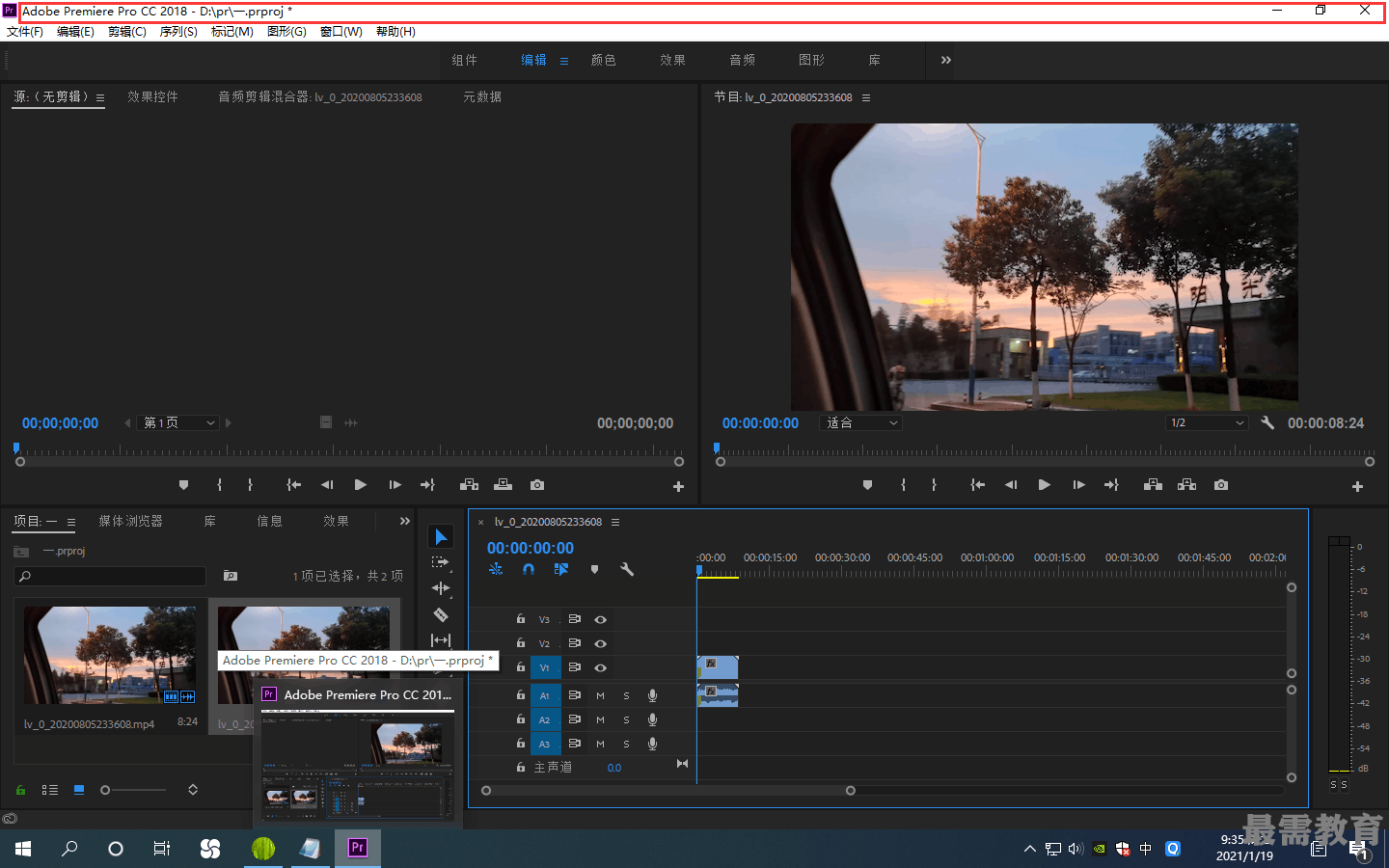Toggle V1 track output eye
The width and height of the screenshot is (1389, 868).
(x=600, y=667)
